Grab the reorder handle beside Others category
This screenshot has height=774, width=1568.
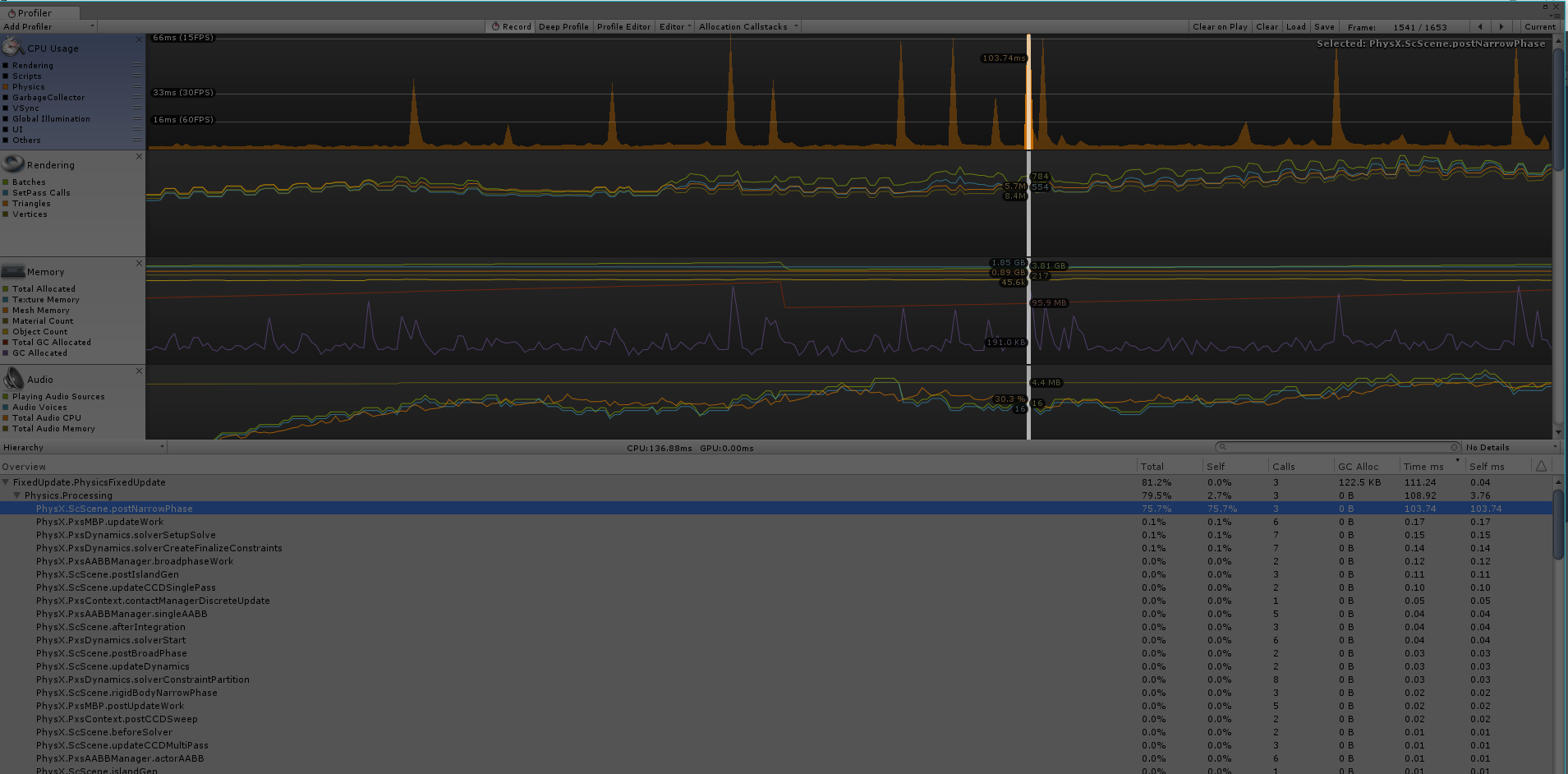[137, 140]
